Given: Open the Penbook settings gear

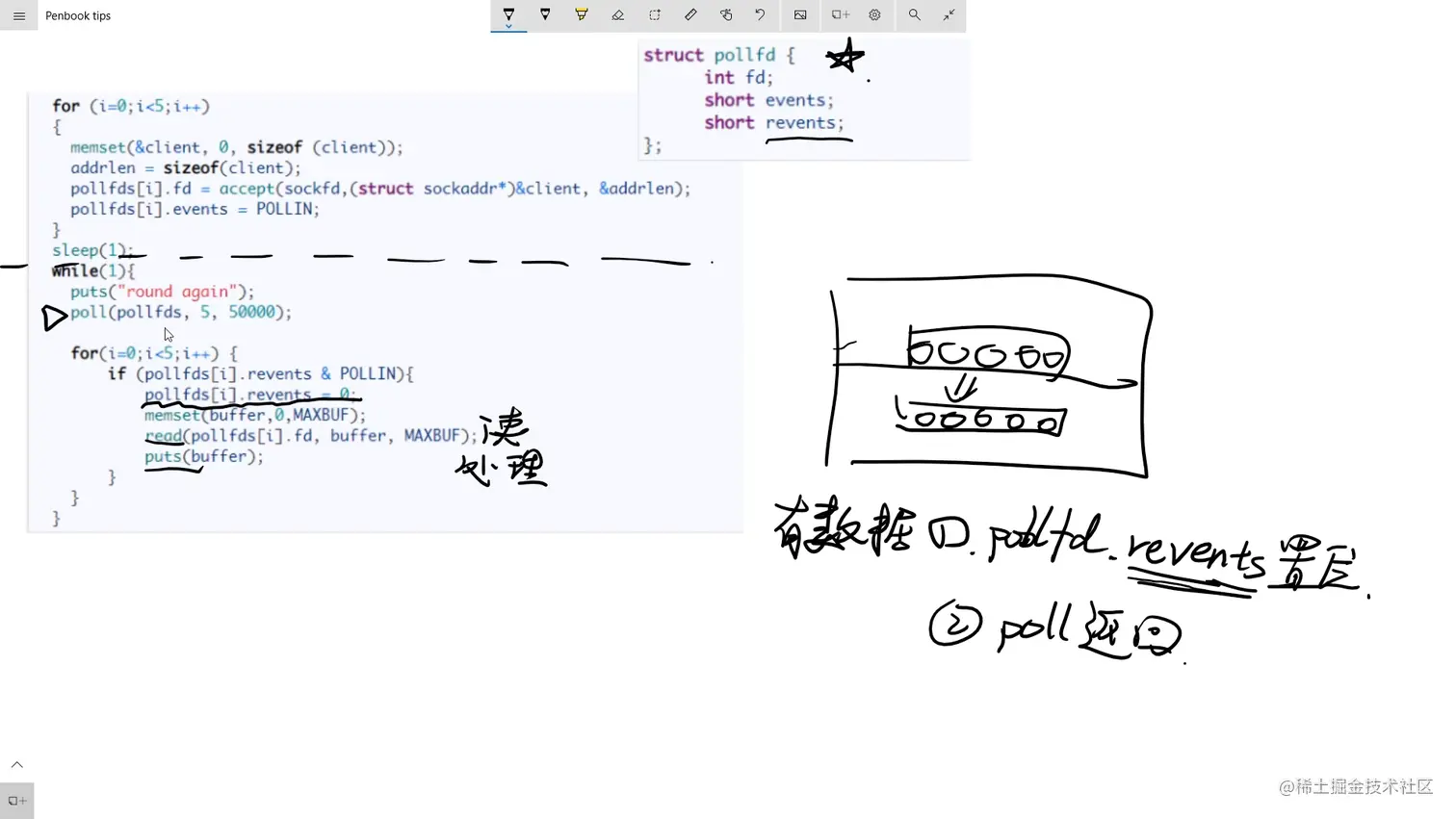Looking at the screenshot, I should [874, 14].
